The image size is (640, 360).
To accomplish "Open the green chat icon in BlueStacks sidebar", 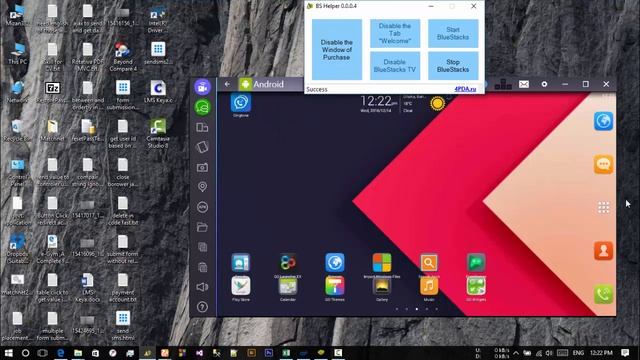I will click(202, 107).
